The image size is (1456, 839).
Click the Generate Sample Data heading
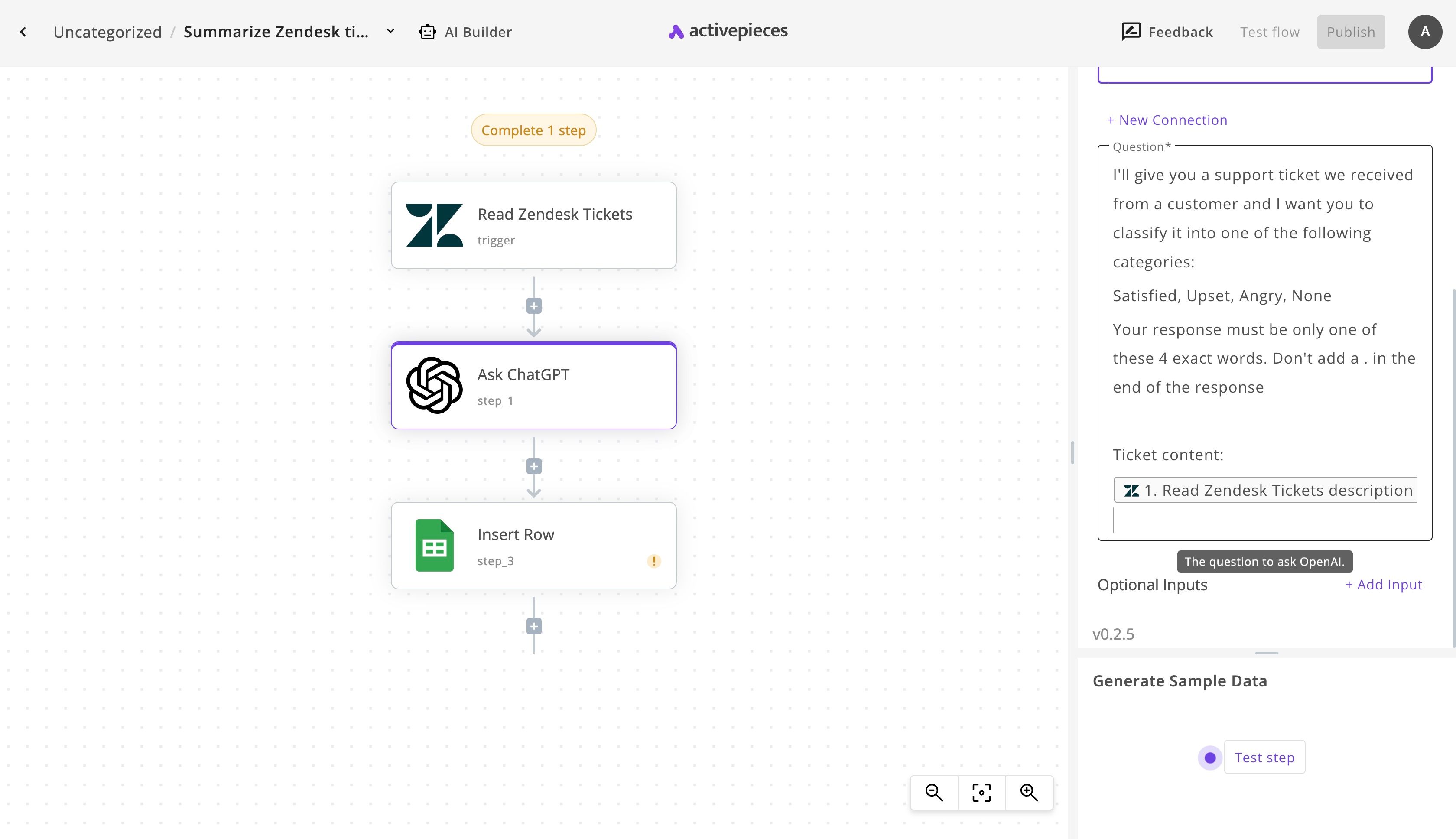1180,681
